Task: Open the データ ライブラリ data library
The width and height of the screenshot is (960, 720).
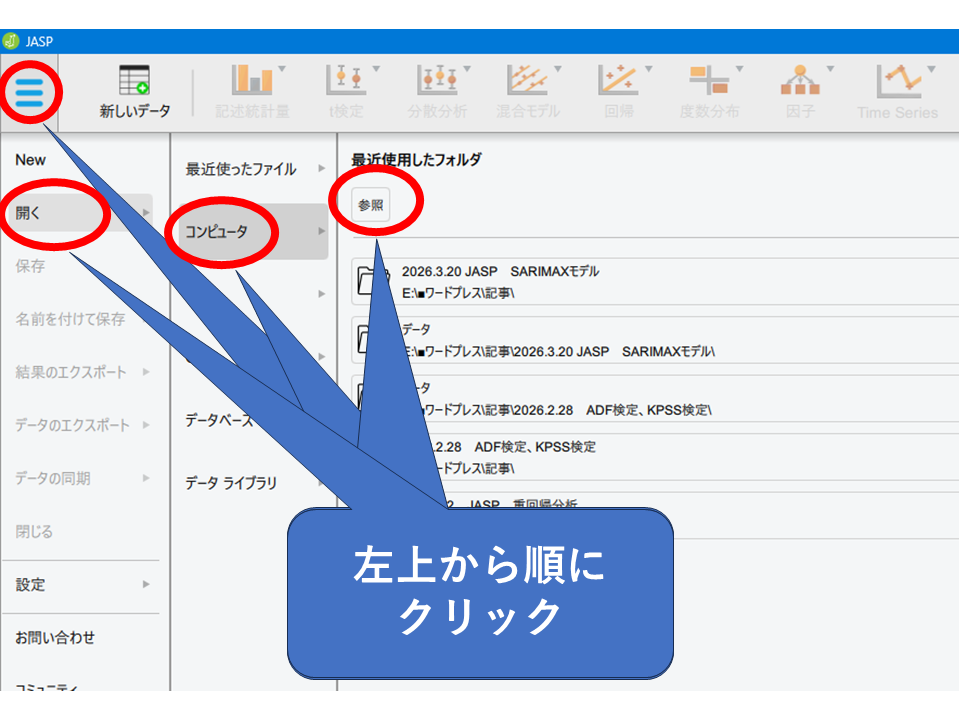Action: [x=231, y=483]
